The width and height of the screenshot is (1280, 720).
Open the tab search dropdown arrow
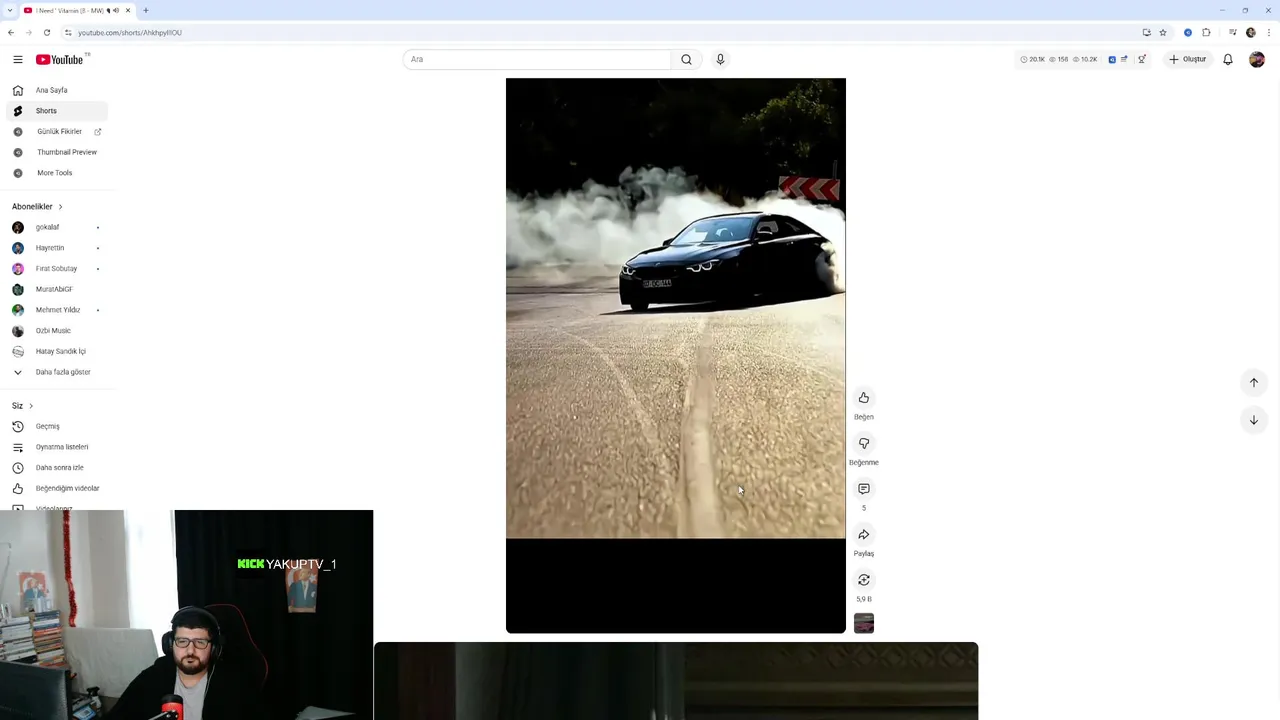(x=9, y=10)
